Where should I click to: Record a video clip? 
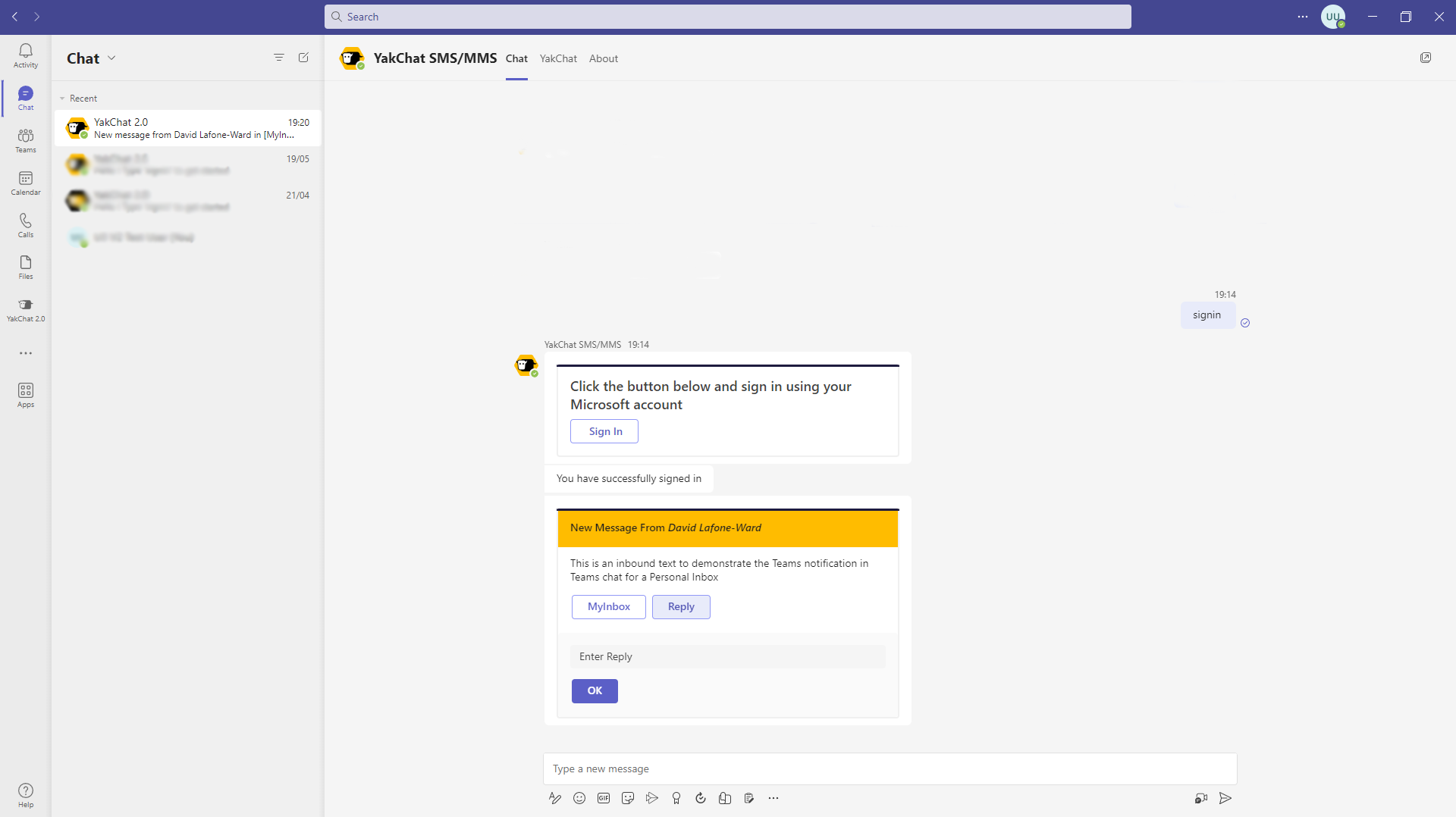tap(1201, 798)
